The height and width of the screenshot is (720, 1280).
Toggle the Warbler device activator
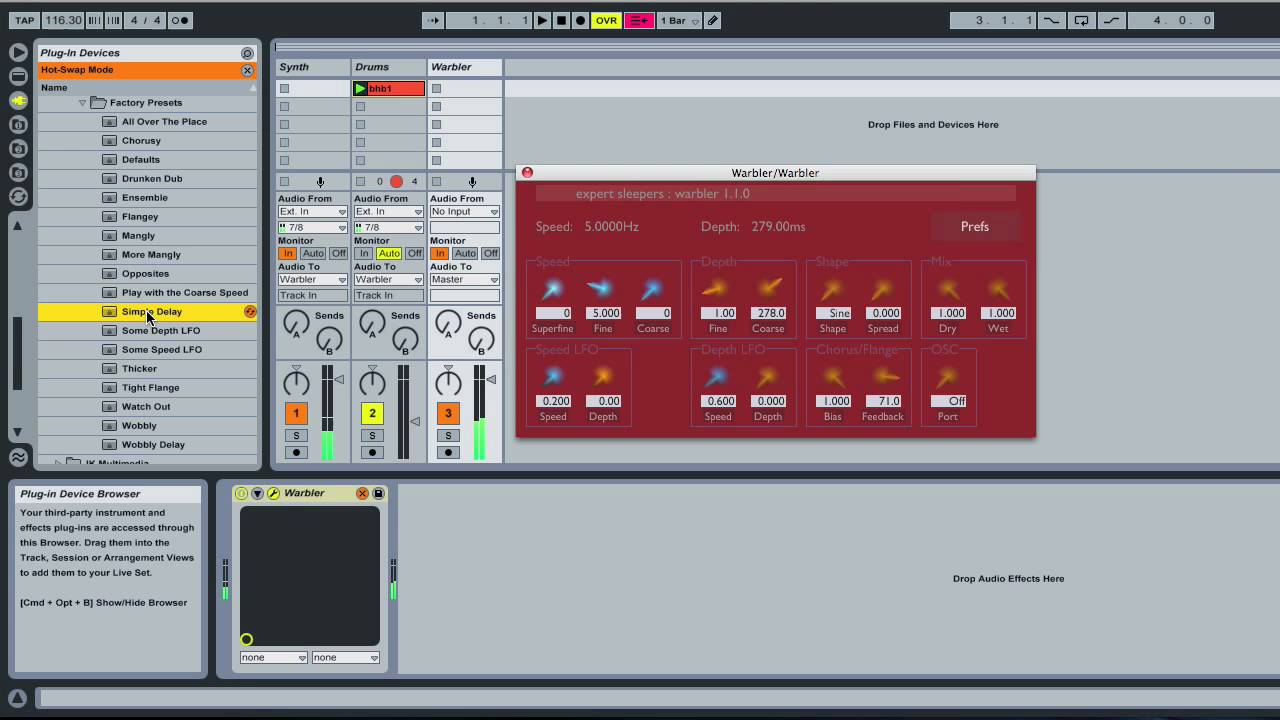(241, 494)
